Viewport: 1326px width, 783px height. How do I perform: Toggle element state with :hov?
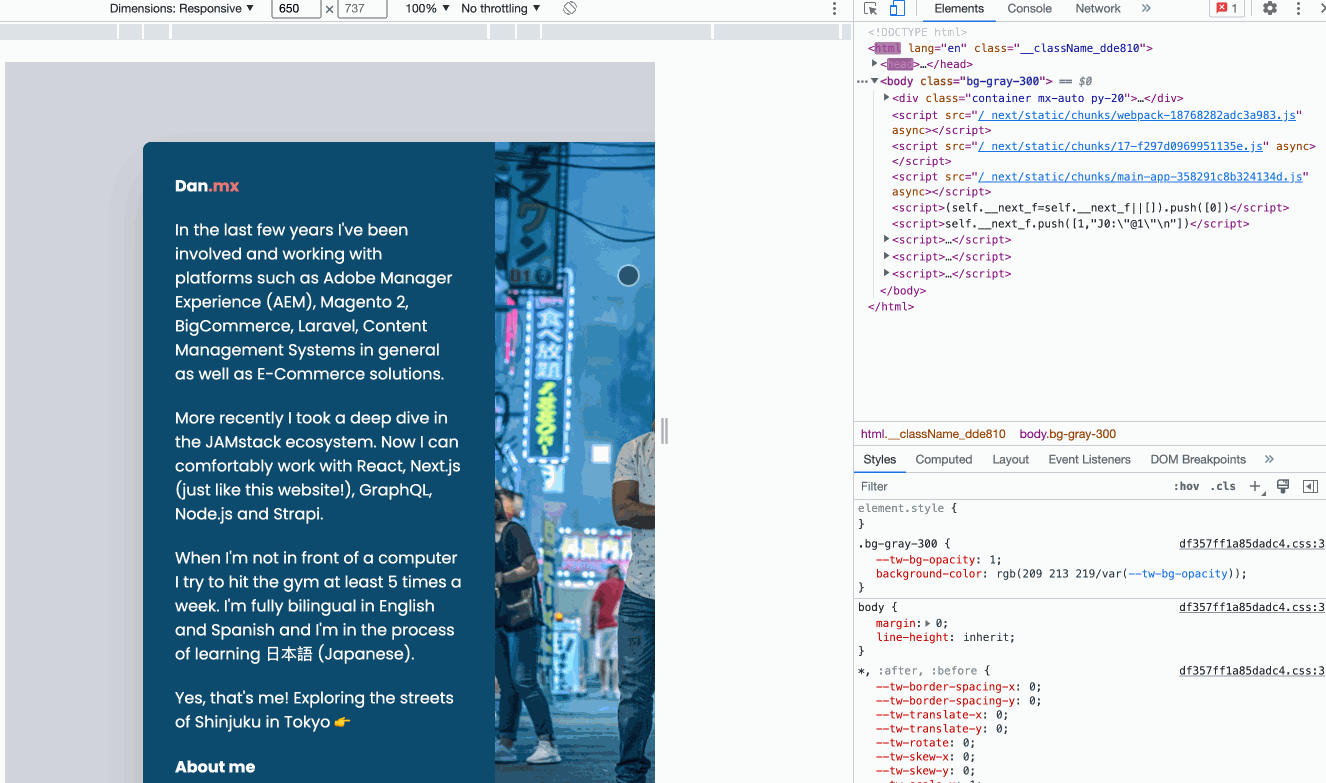(x=1186, y=486)
